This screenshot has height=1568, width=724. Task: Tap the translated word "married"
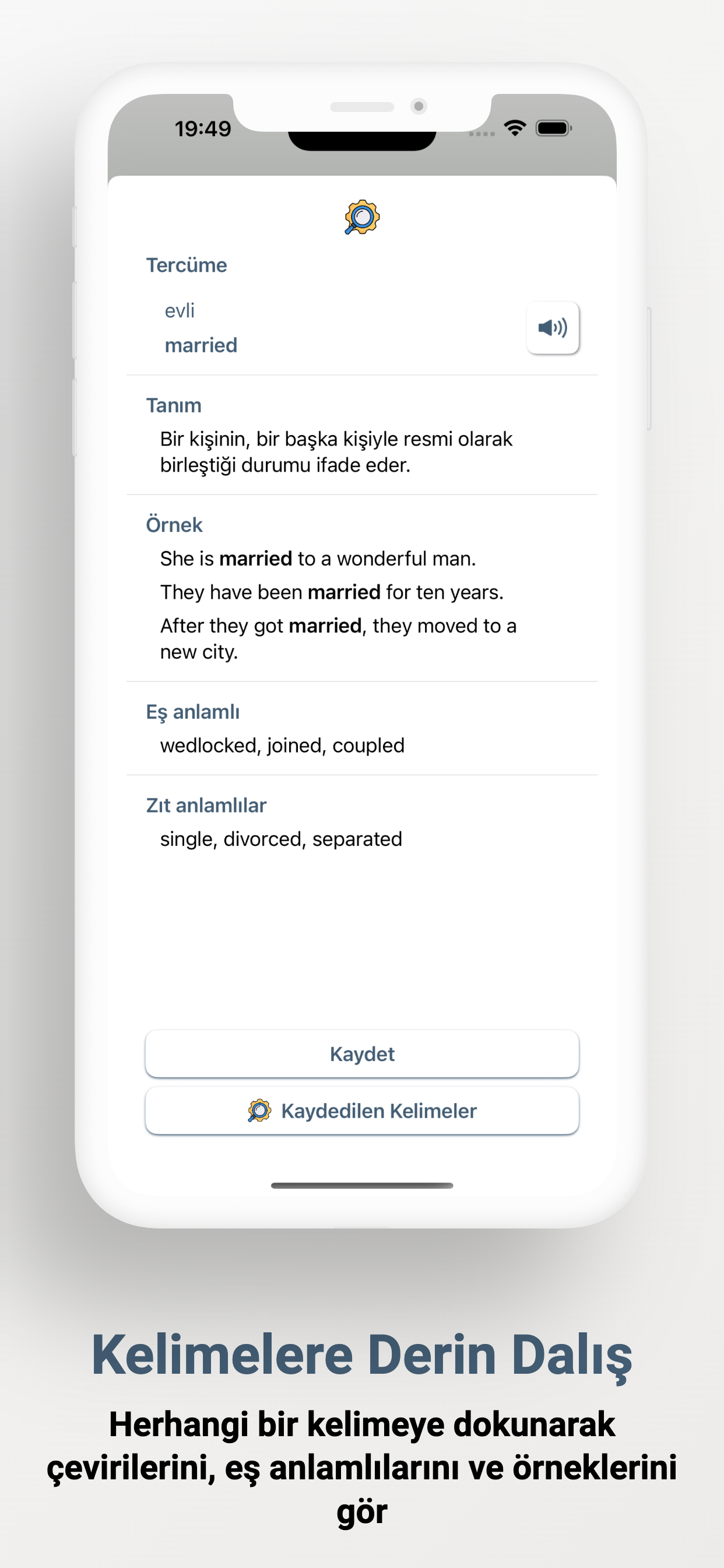pos(201,346)
